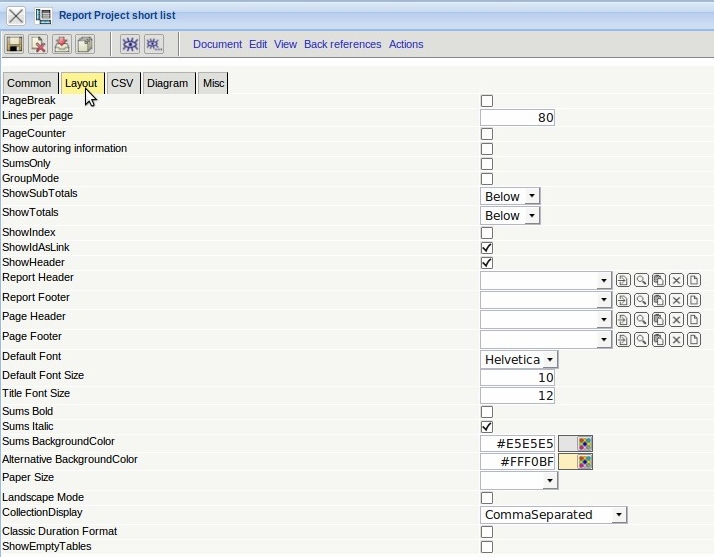Toggle the Sums Italic checkbox

487,427
